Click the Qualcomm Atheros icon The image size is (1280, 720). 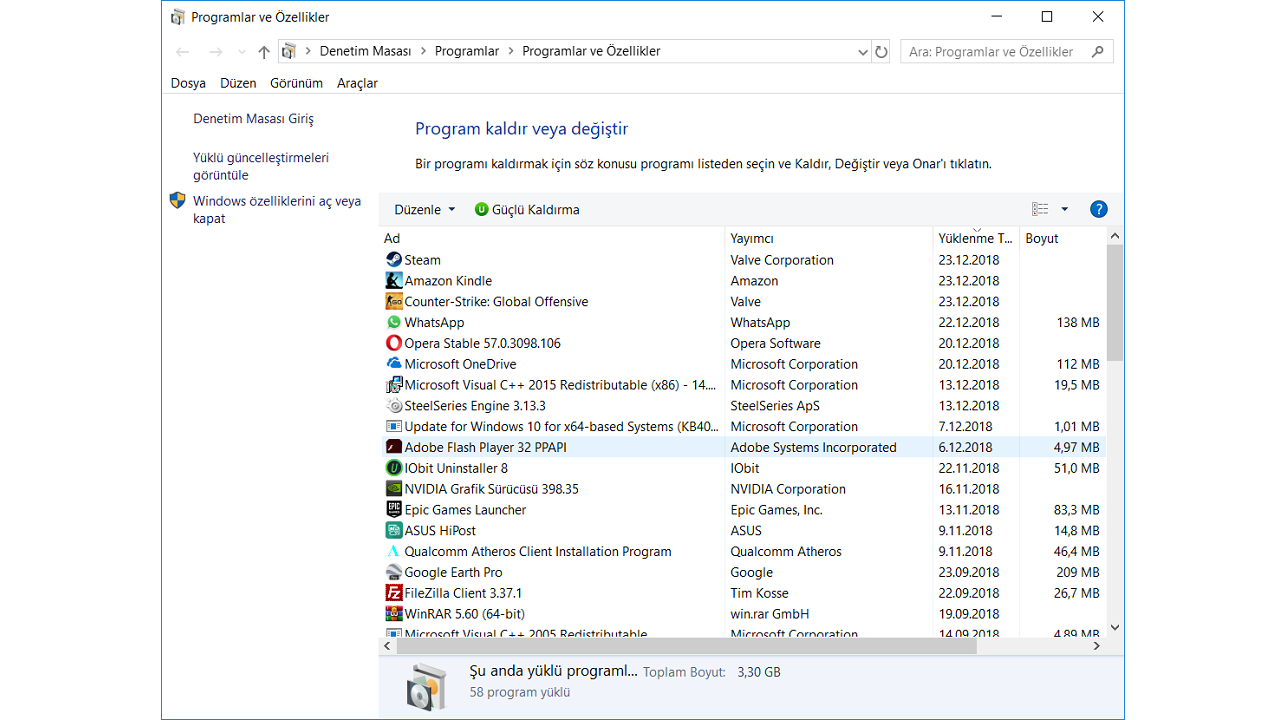(394, 552)
